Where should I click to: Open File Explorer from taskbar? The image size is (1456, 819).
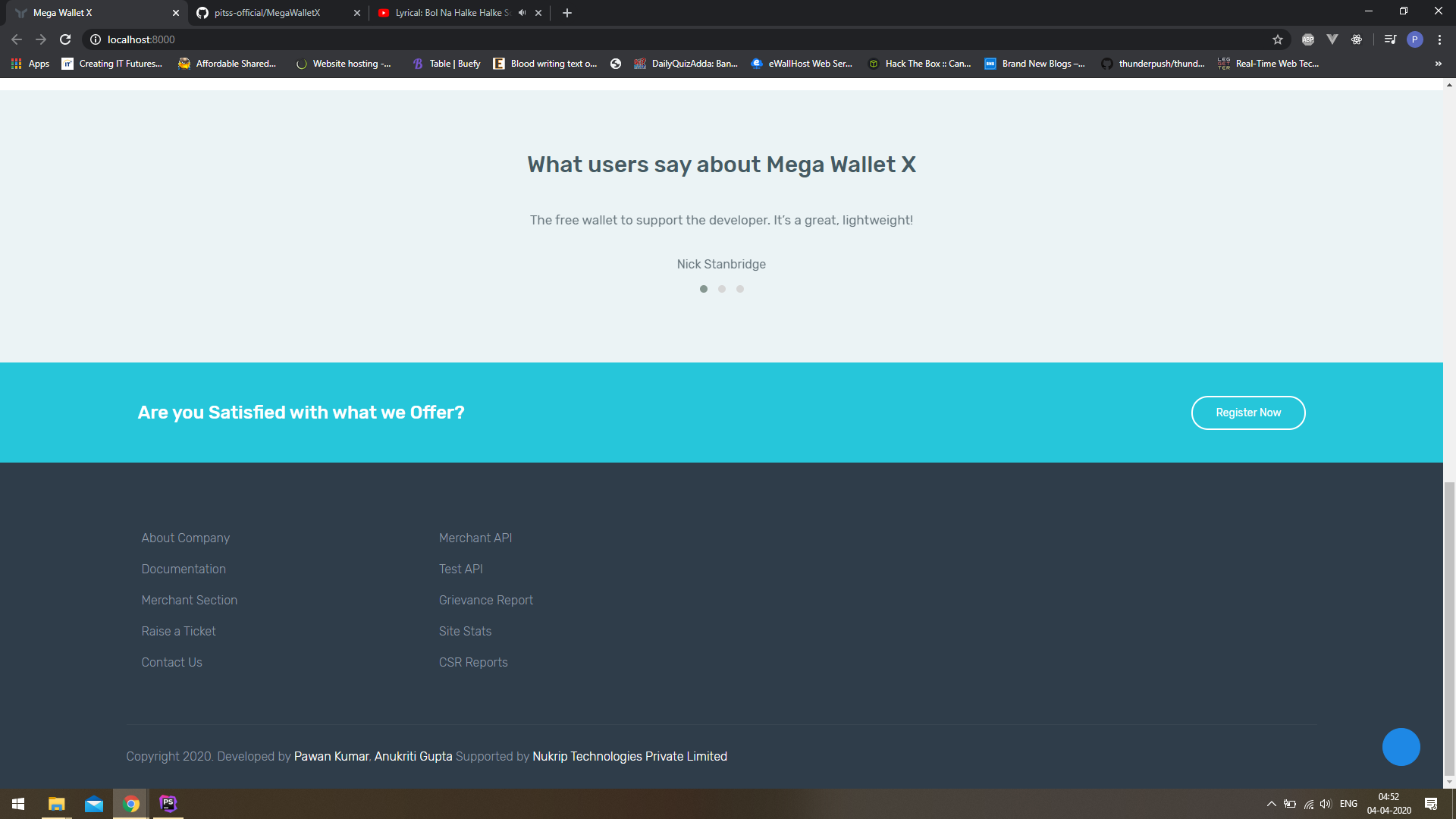coord(56,804)
